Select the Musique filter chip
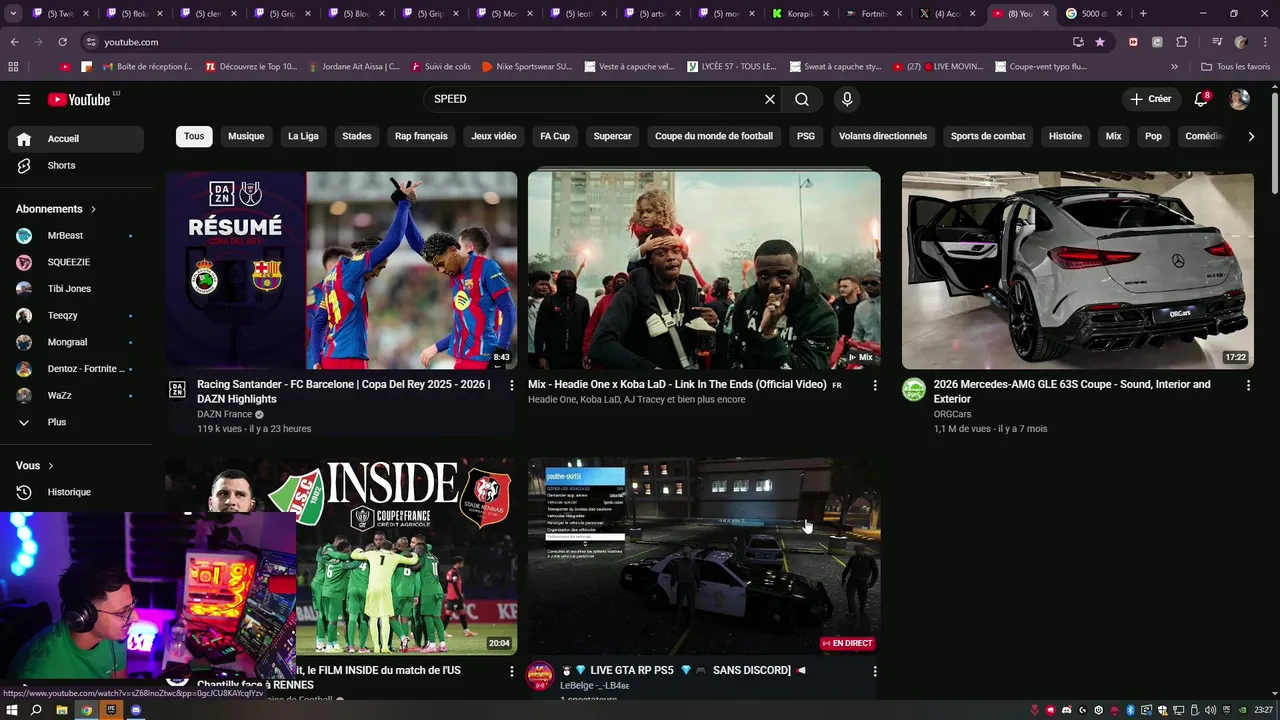Viewport: 1280px width, 720px height. point(246,136)
